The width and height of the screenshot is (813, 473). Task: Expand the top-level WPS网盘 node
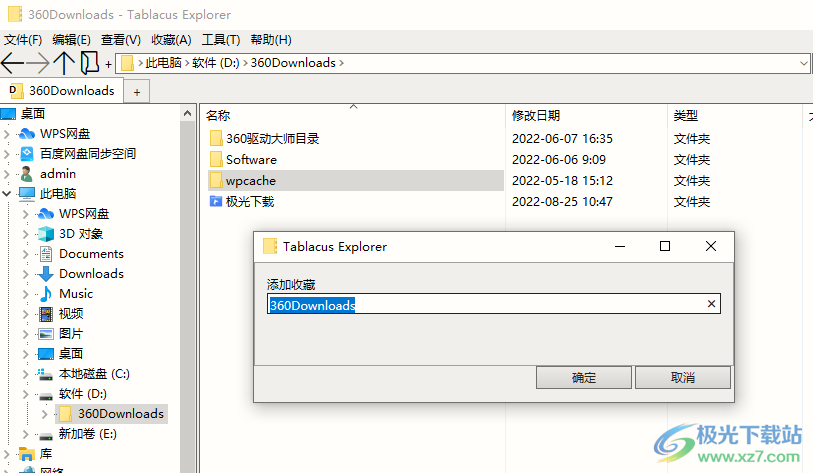pos(6,134)
